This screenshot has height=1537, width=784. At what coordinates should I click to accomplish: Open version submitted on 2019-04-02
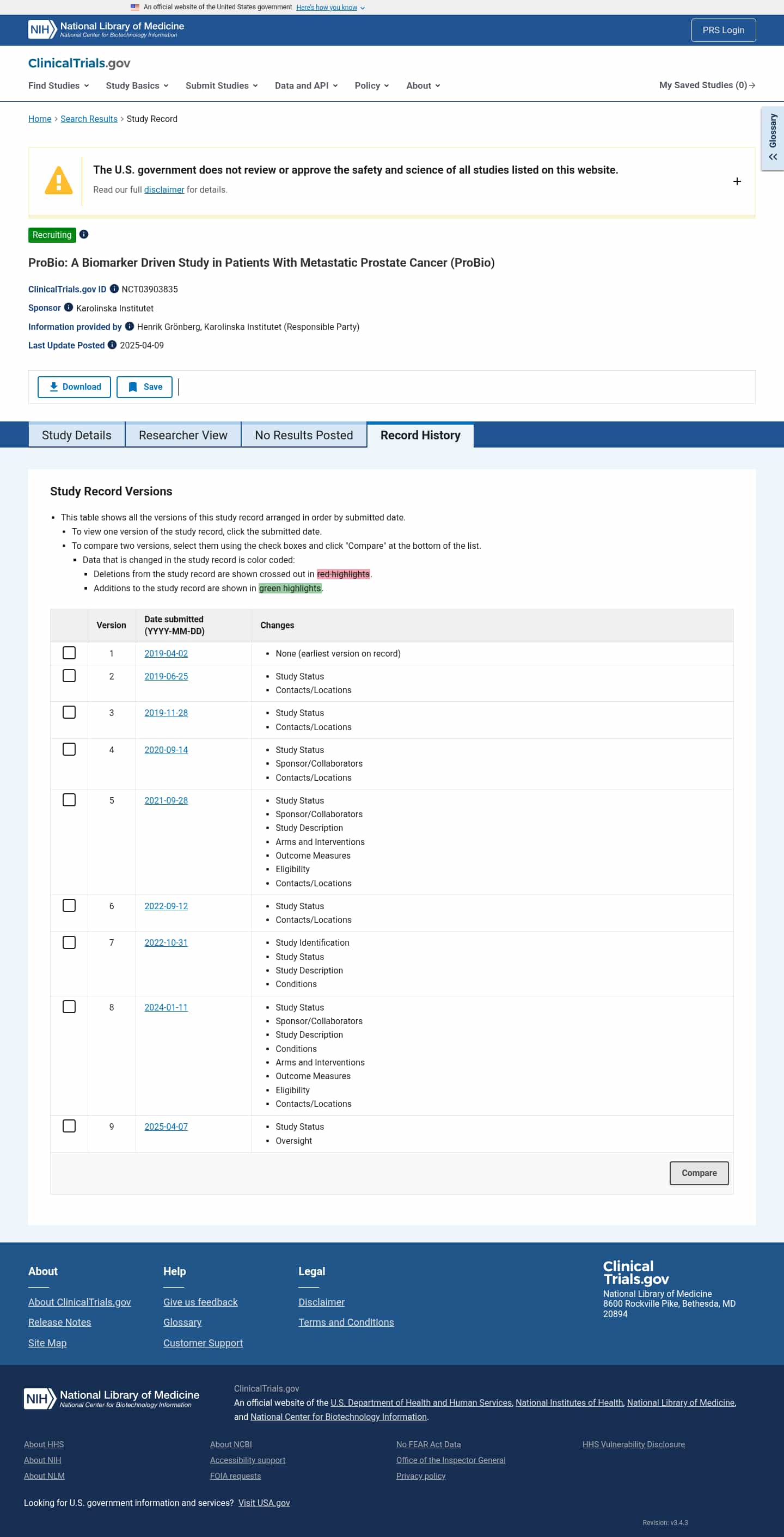166,653
